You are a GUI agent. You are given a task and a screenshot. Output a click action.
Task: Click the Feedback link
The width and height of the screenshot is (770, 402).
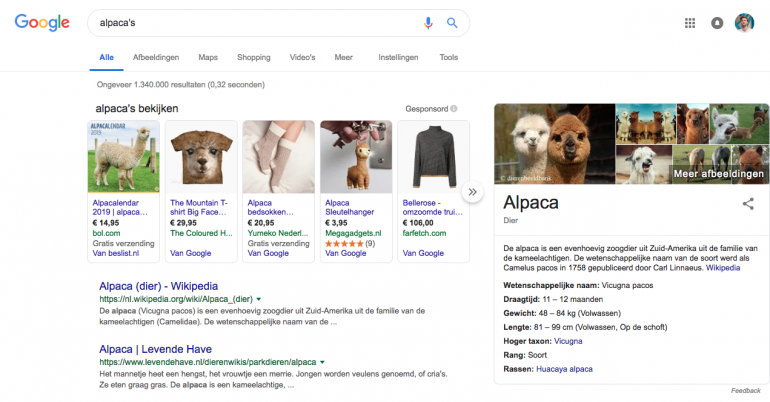[745, 391]
